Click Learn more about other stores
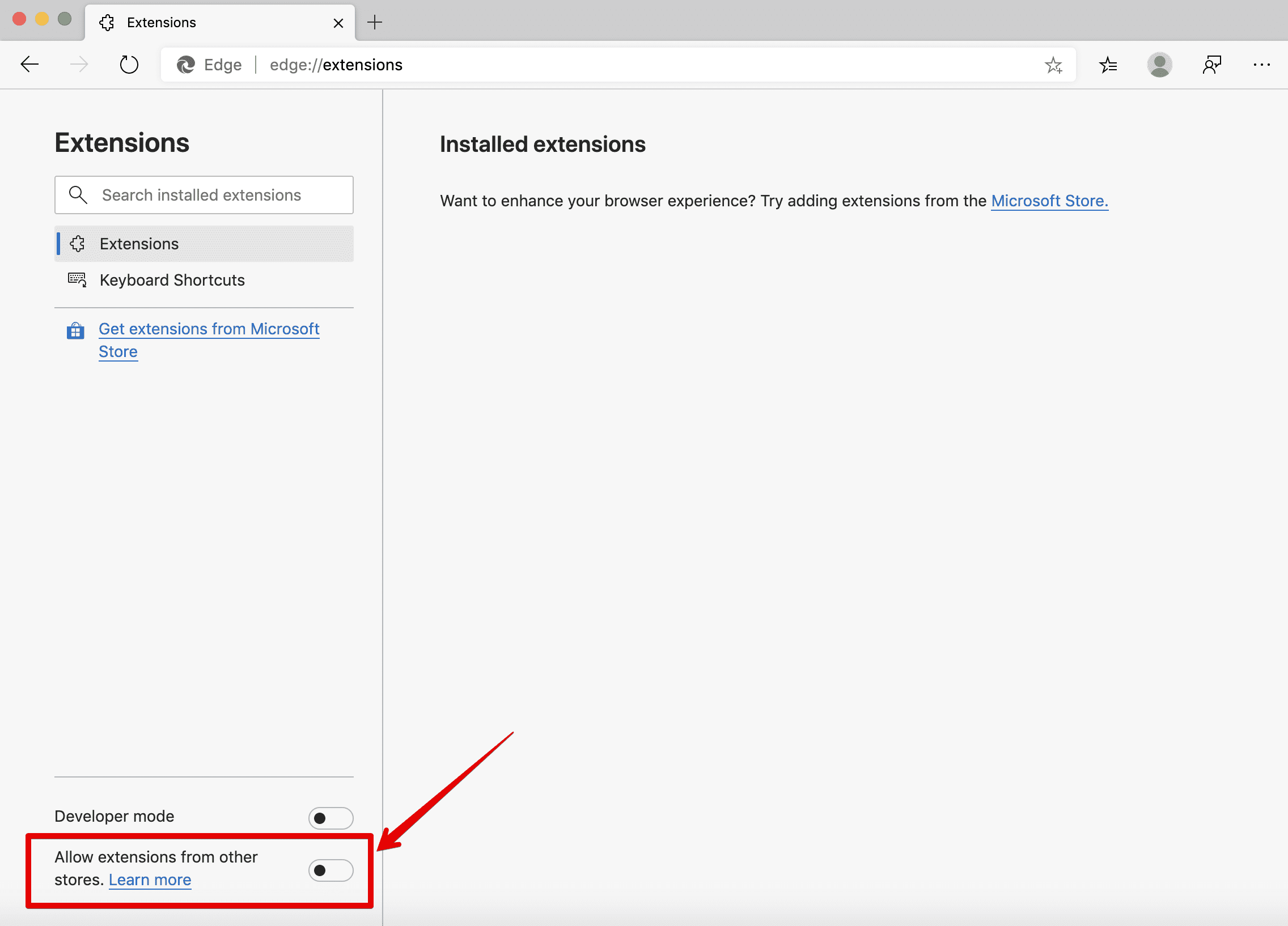The image size is (1288, 926). click(x=149, y=880)
